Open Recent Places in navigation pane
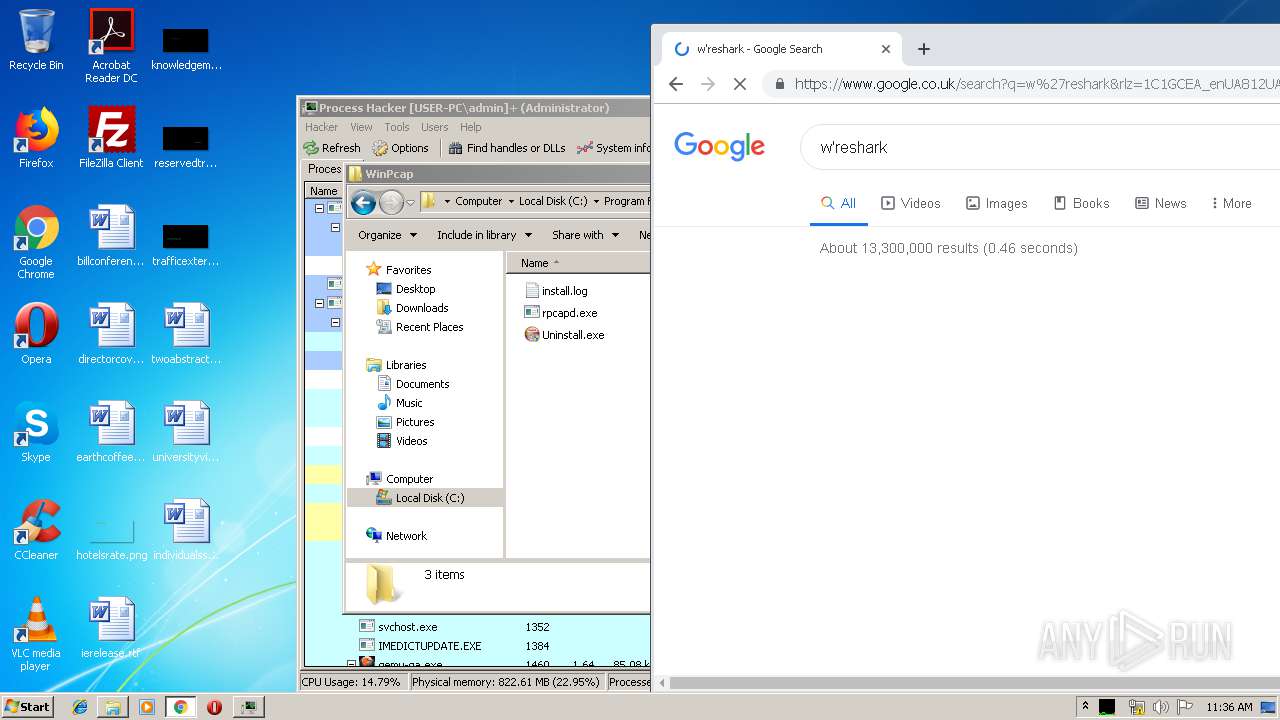 (420, 327)
